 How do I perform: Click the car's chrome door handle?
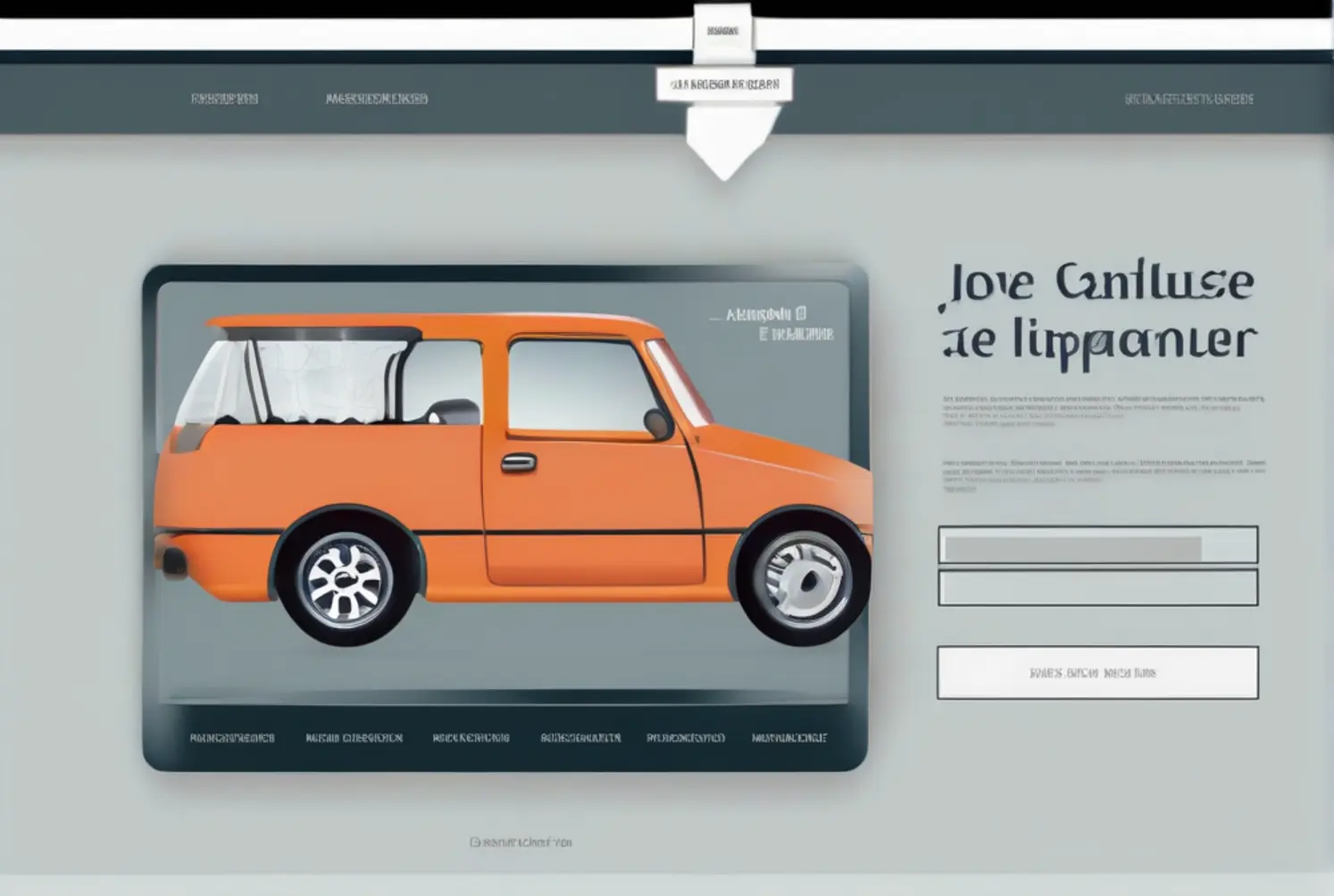coord(518,463)
